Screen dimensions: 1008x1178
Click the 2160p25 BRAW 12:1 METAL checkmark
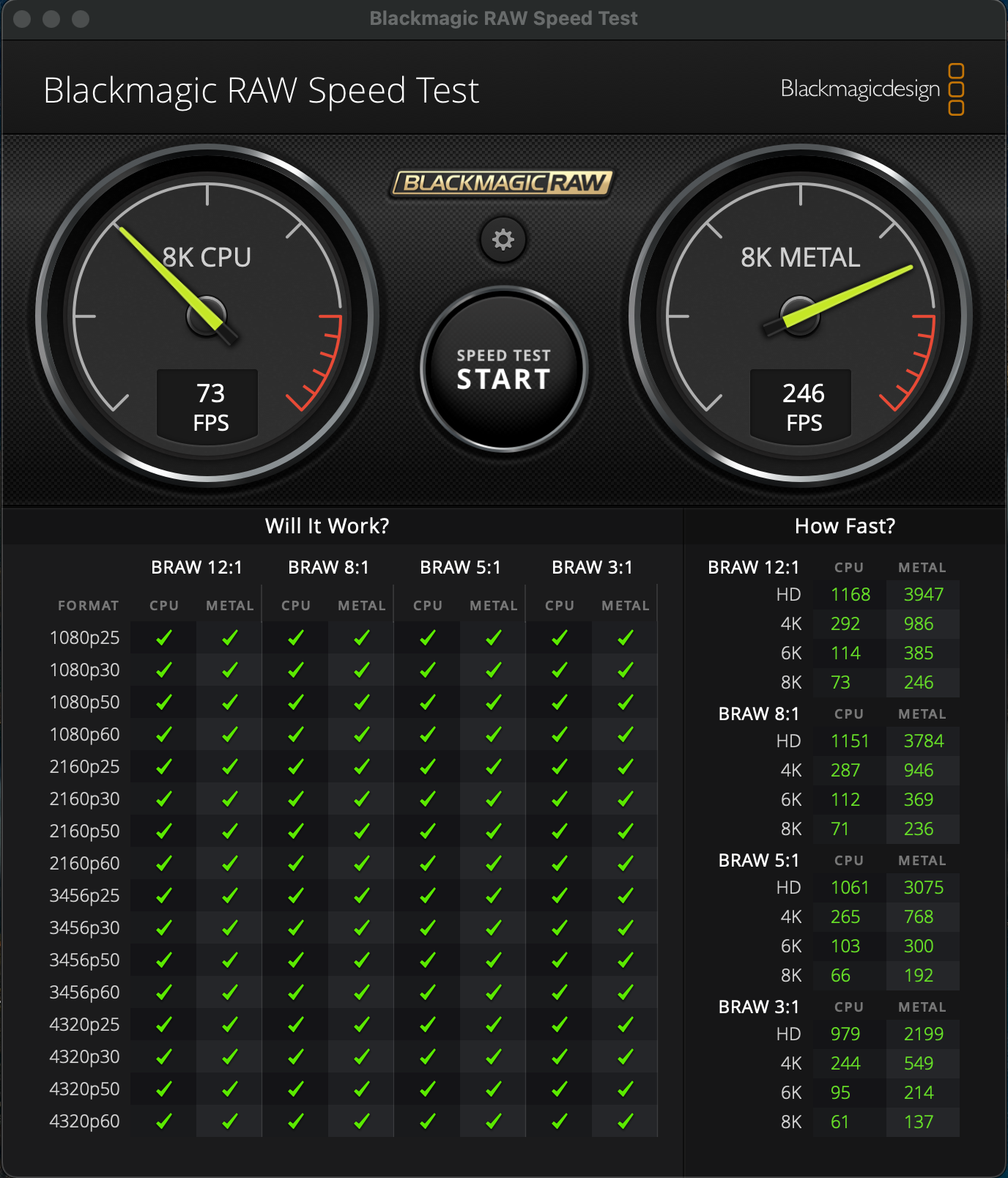tap(229, 767)
